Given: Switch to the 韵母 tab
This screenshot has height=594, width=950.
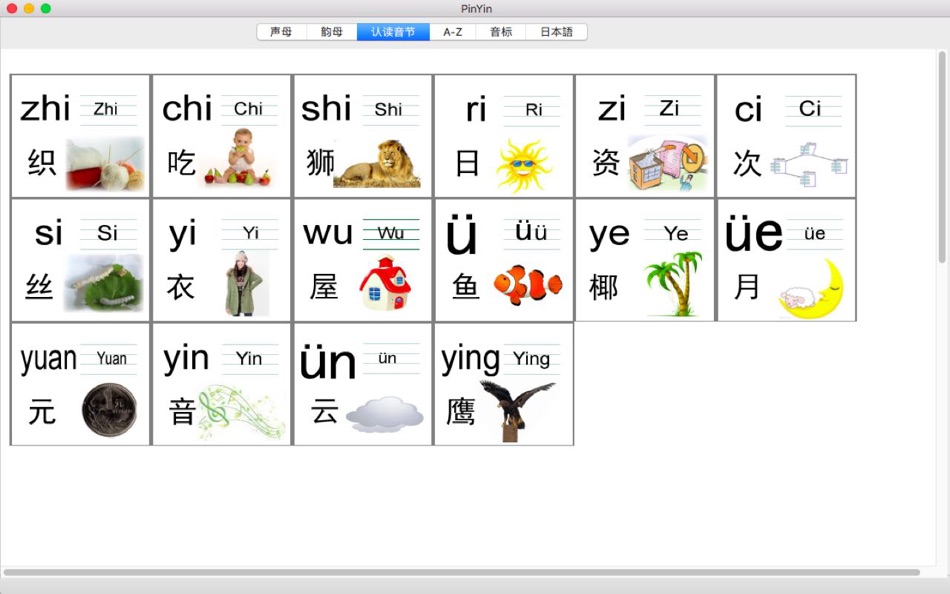Looking at the screenshot, I should (x=331, y=32).
